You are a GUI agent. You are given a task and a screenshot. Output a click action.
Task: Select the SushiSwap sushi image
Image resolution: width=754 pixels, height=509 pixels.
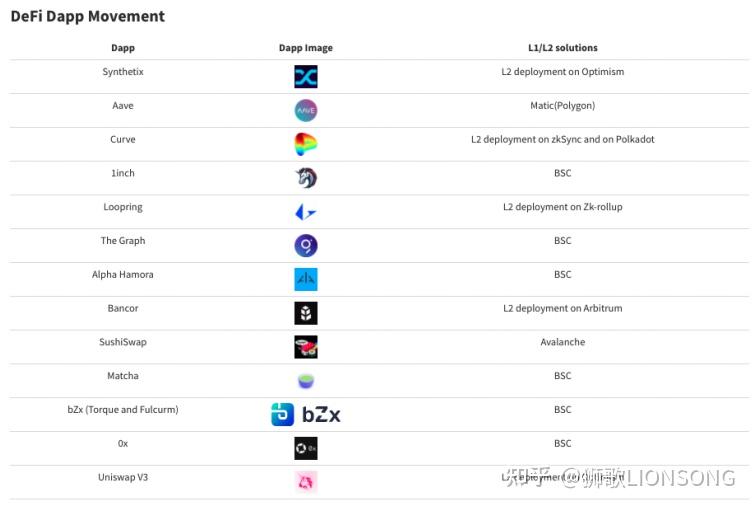[306, 347]
